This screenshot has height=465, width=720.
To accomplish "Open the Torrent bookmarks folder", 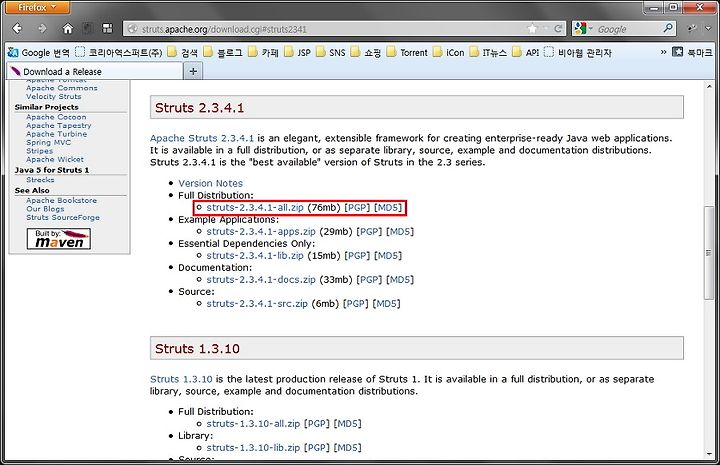I will click(407, 52).
